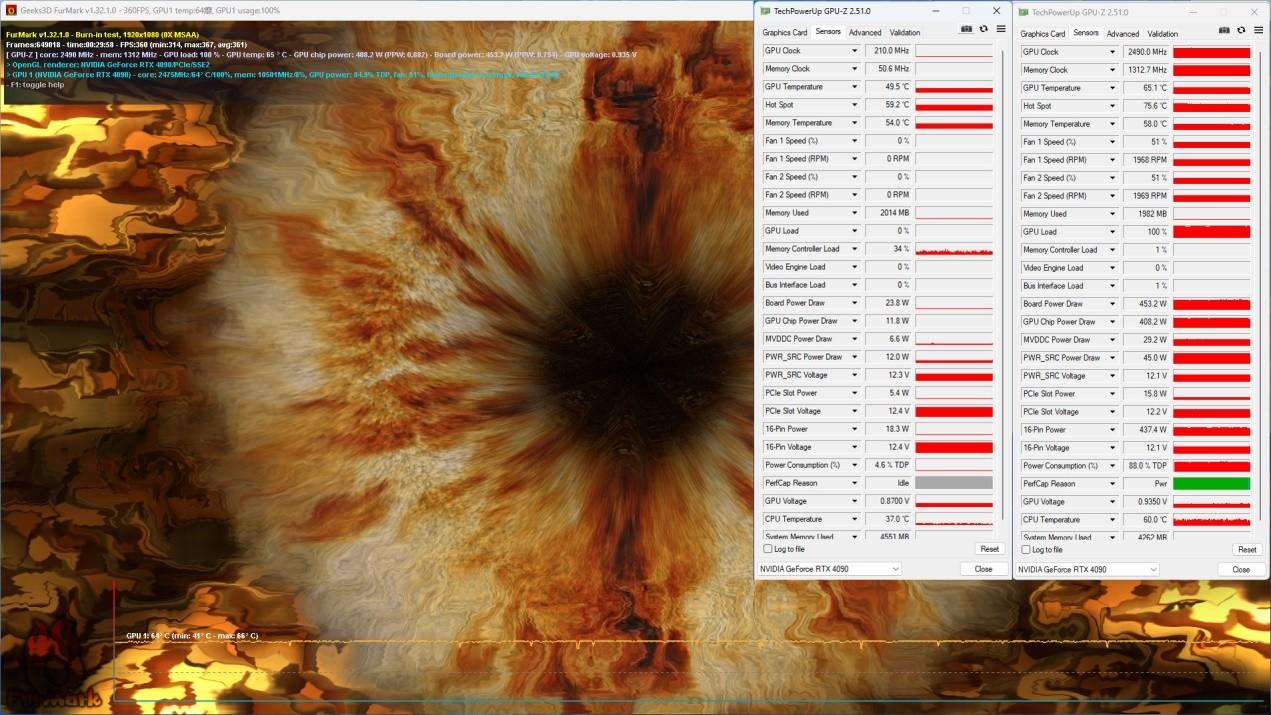Open GPU Clock sensor dropdown in left window
1271x715 pixels.
pos(854,51)
